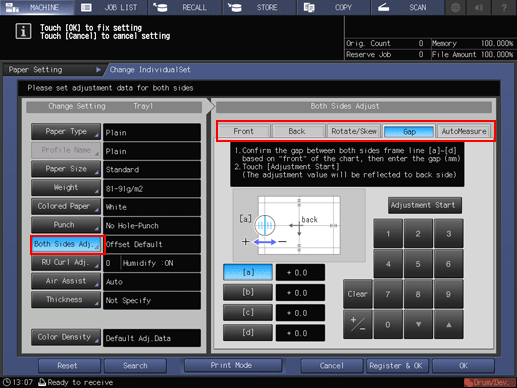Increase value with the up arrow key
The height and width of the screenshot is (388, 517).
pyautogui.click(x=449, y=324)
